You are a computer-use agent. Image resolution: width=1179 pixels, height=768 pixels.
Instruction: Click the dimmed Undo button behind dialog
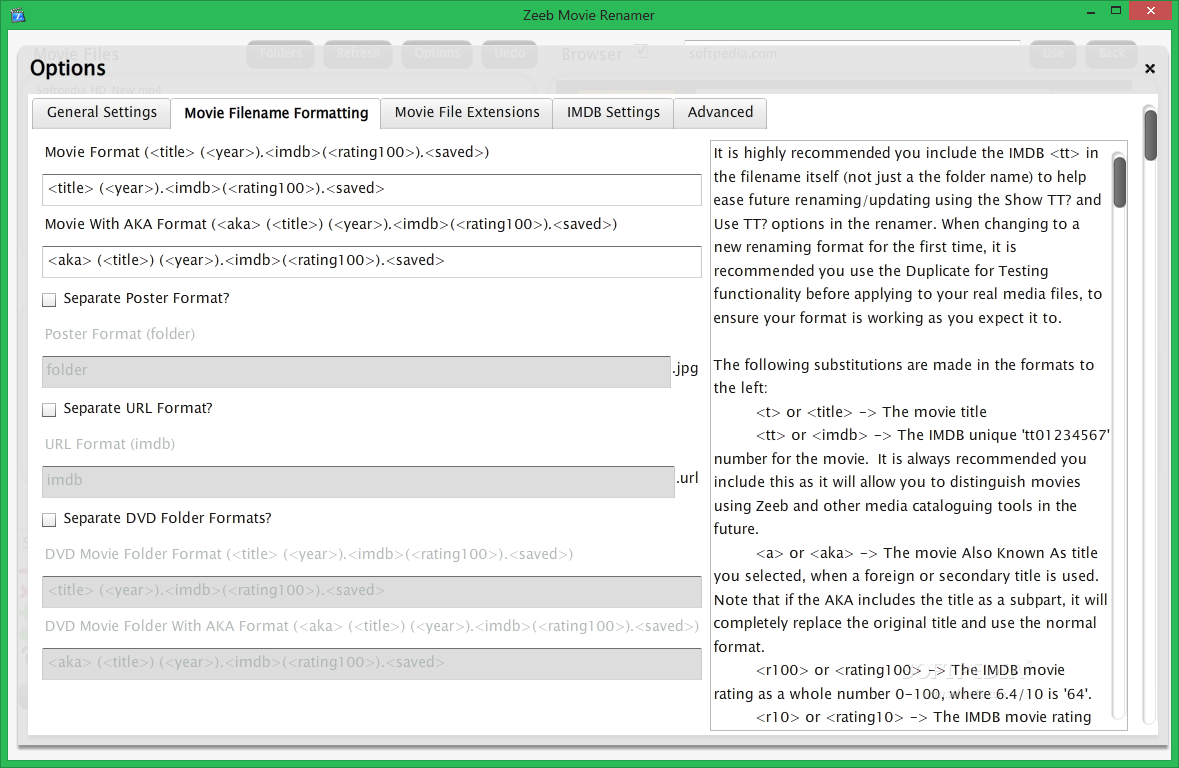[510, 53]
